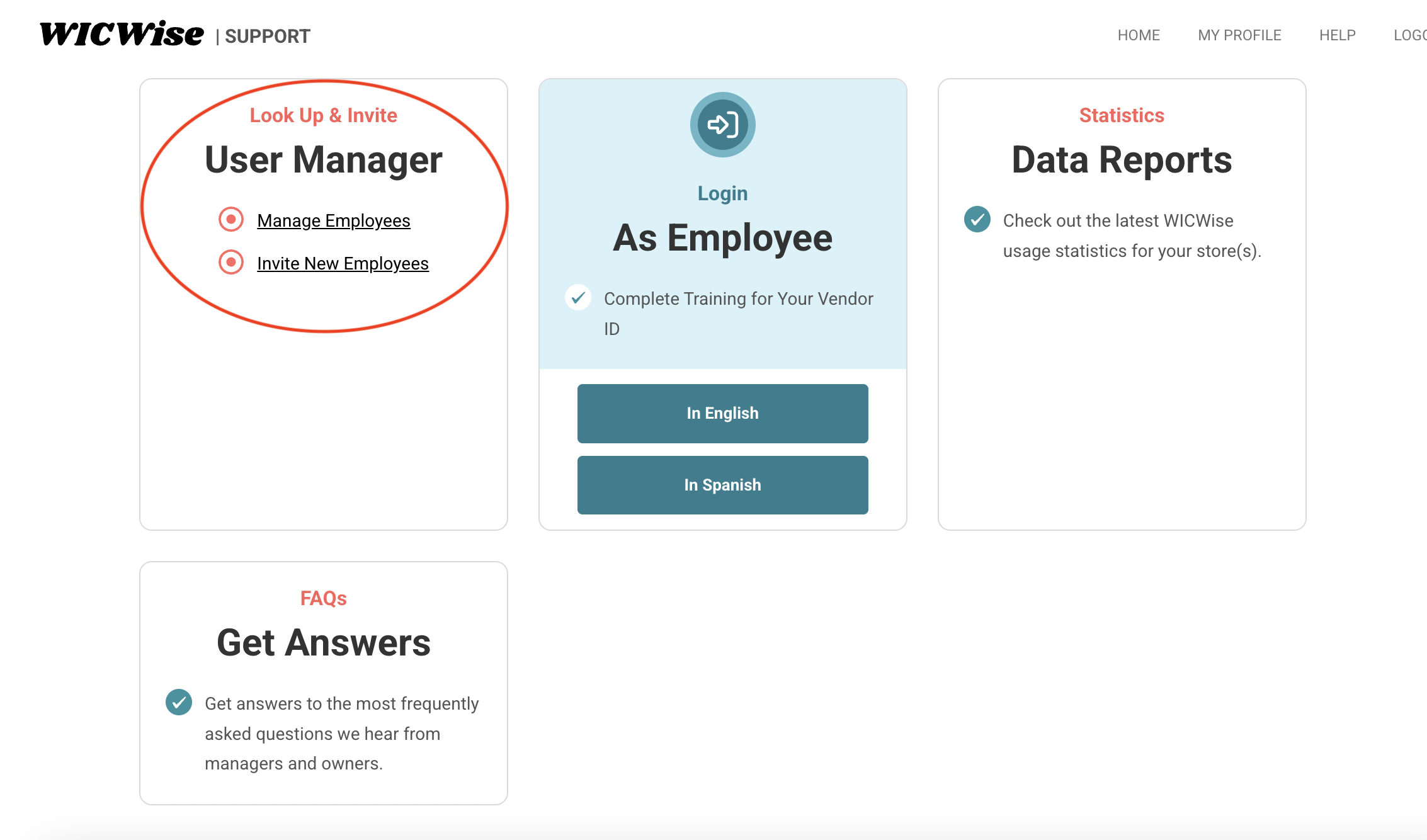Go to HOME in the top navigation
The width and height of the screenshot is (1427, 840).
(1139, 35)
